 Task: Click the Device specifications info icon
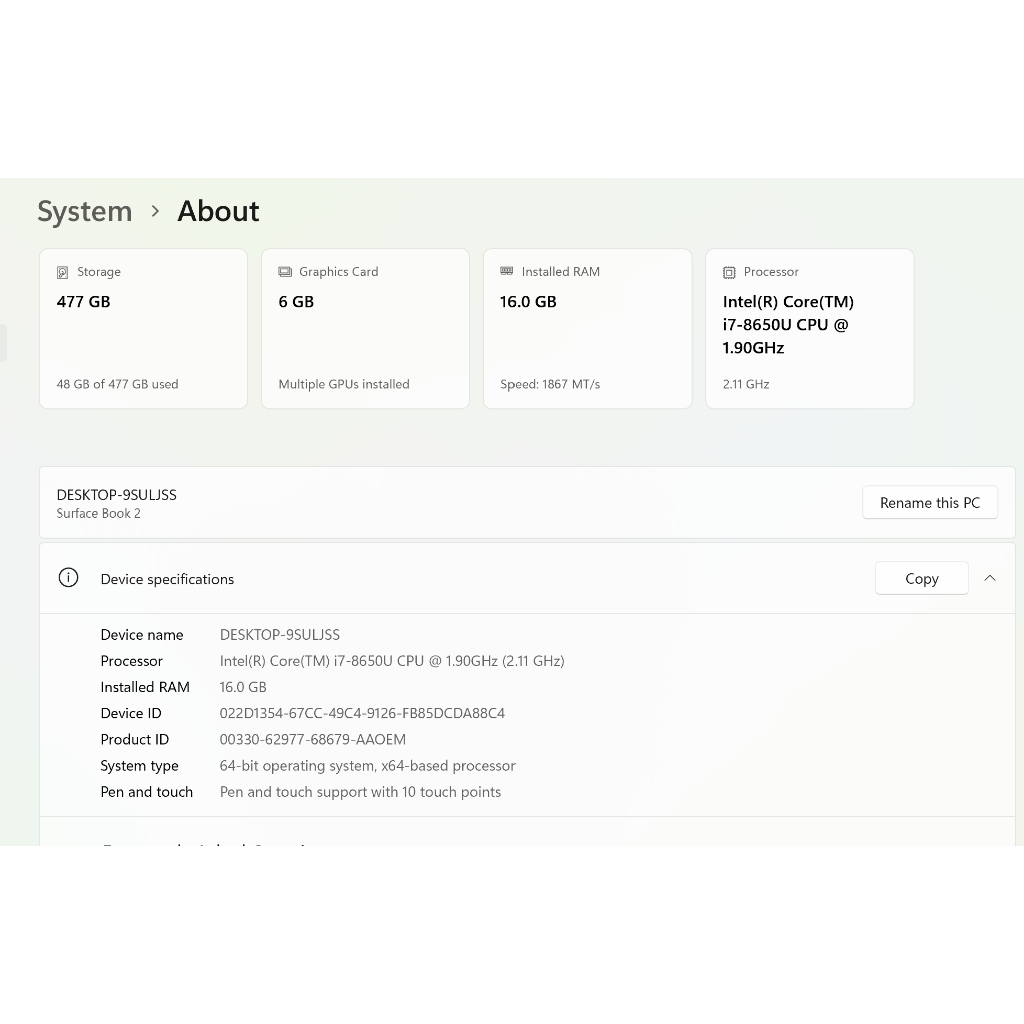pos(68,578)
